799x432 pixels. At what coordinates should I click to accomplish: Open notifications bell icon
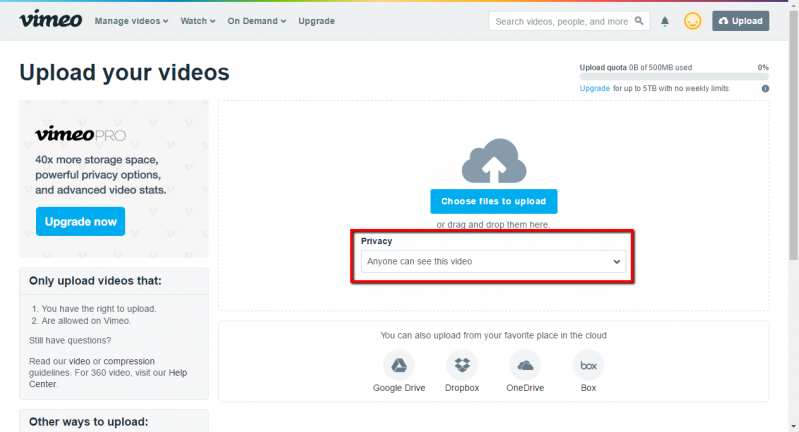coord(665,21)
